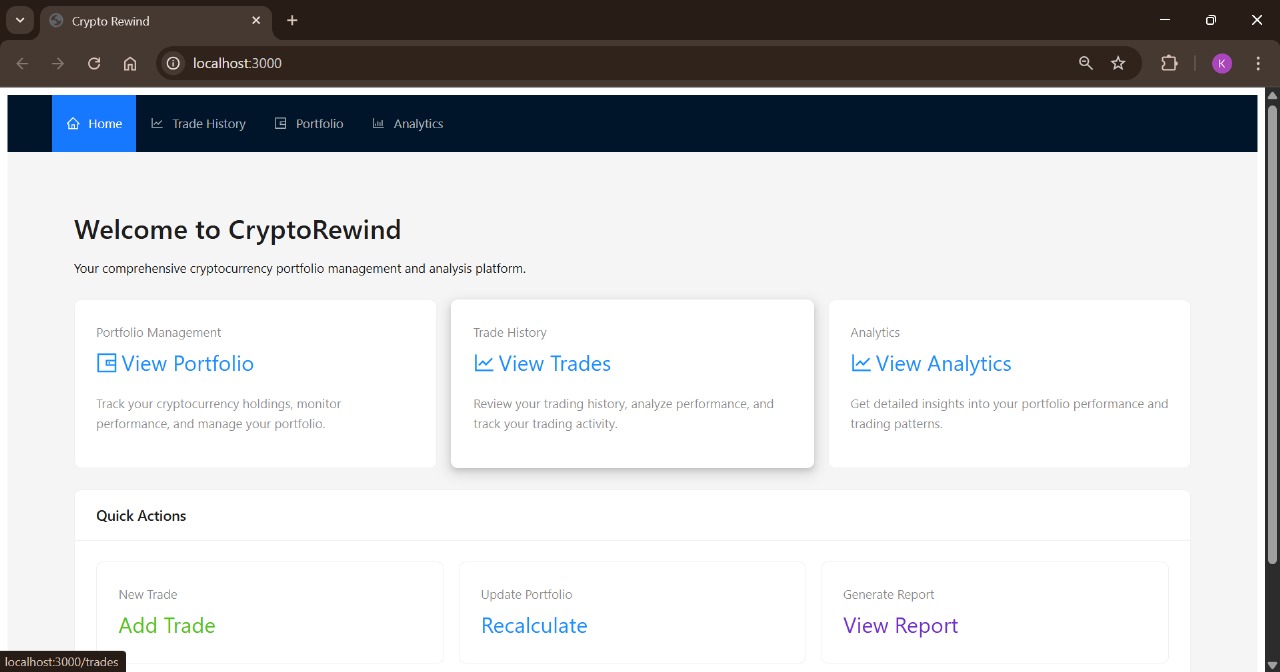
Task: Open Chrome's three-dot menu
Action: click(1258, 63)
